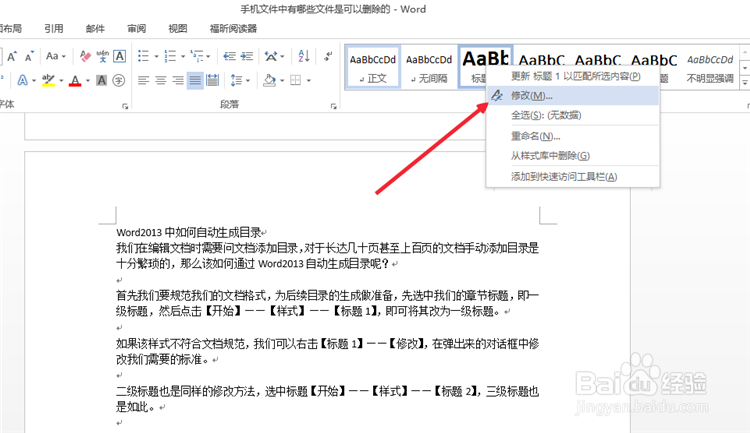Expand the shading color dropdown arrow

(282, 81)
